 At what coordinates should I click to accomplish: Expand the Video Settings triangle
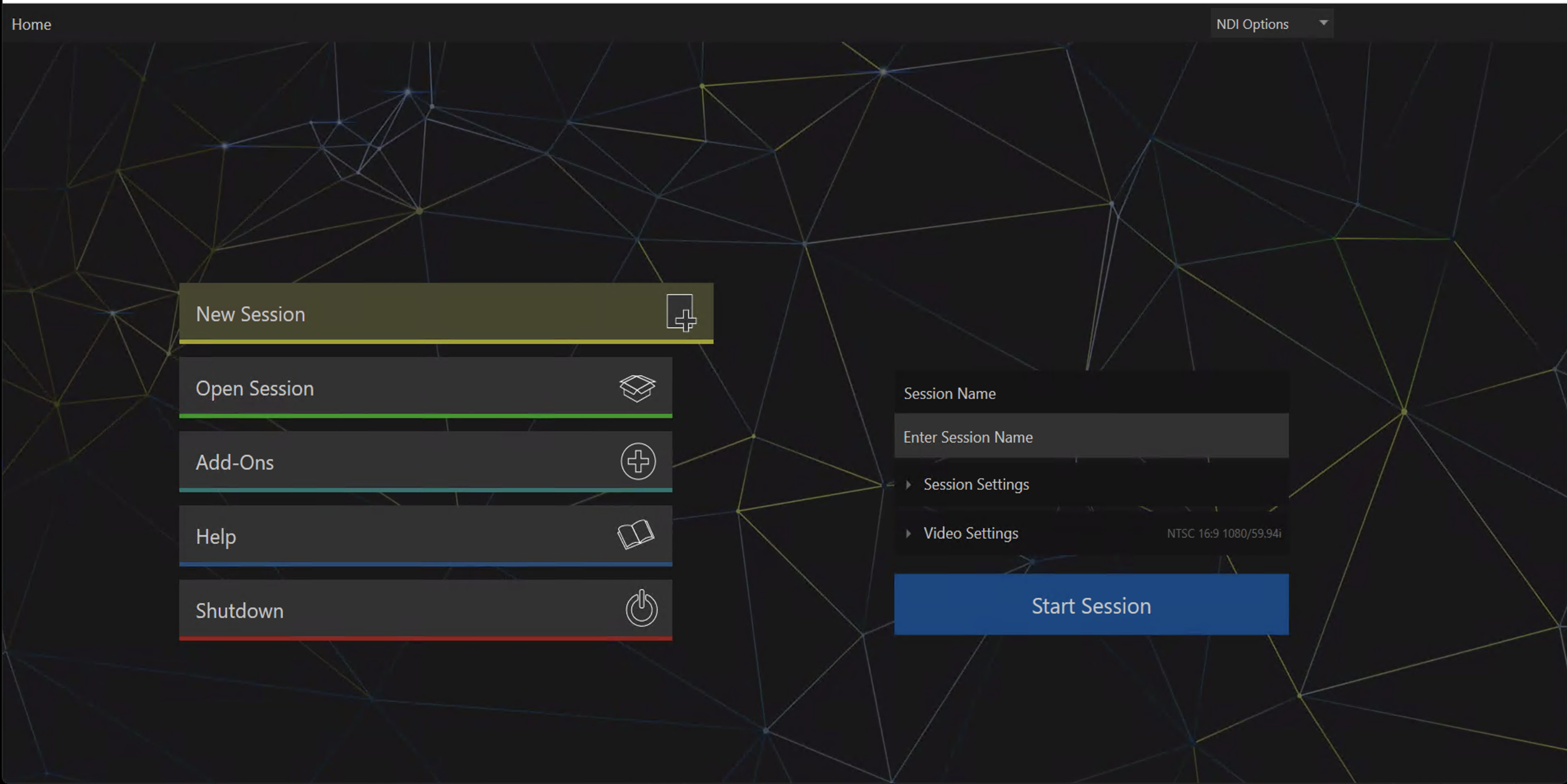[x=908, y=533]
